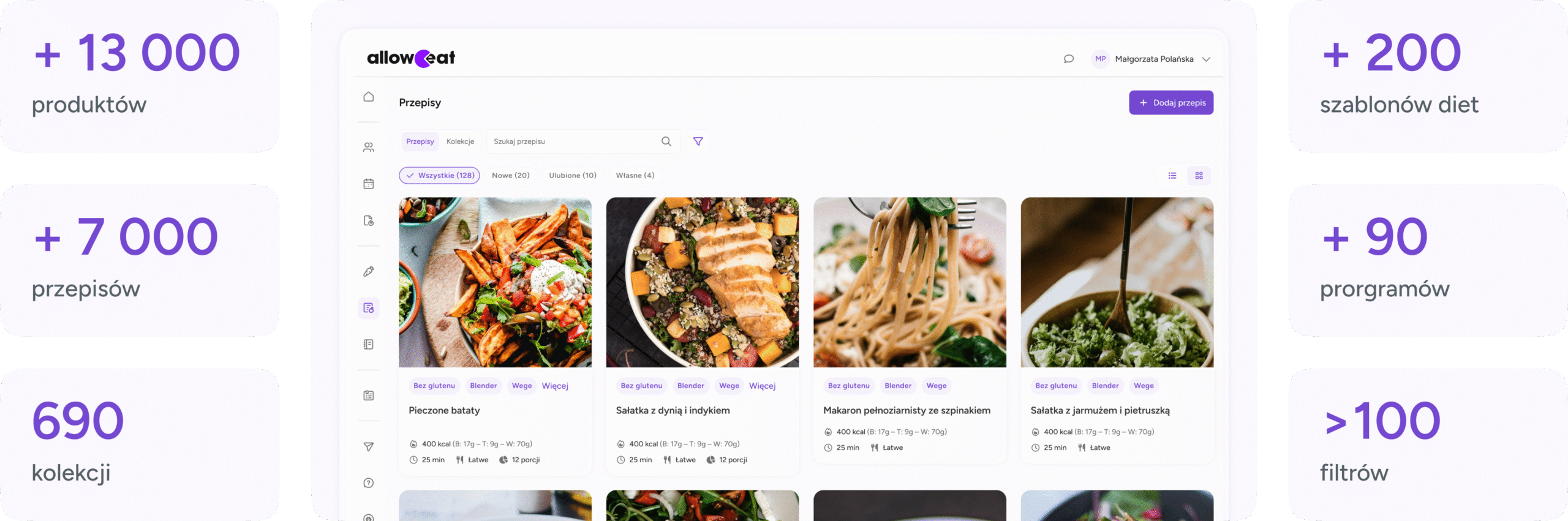Click the + 7 000 przepisów card

click(x=140, y=260)
